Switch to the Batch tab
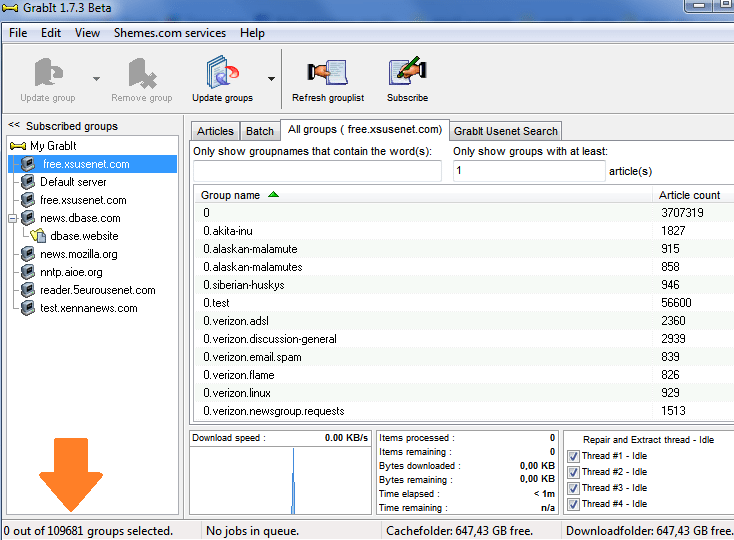 [x=260, y=131]
